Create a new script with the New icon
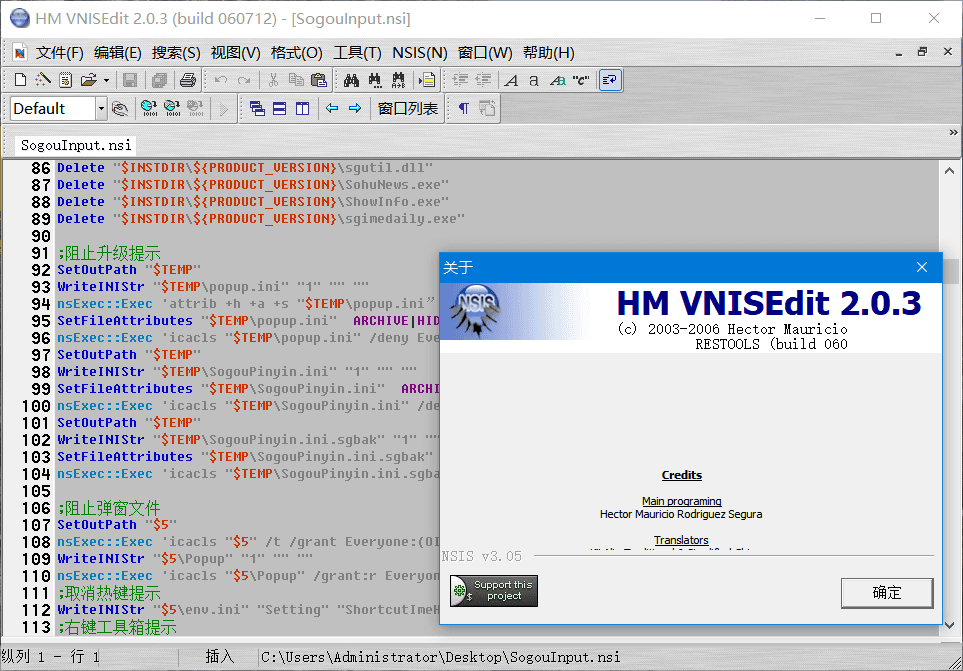Screen dimensions: 963x671 (x=19, y=80)
